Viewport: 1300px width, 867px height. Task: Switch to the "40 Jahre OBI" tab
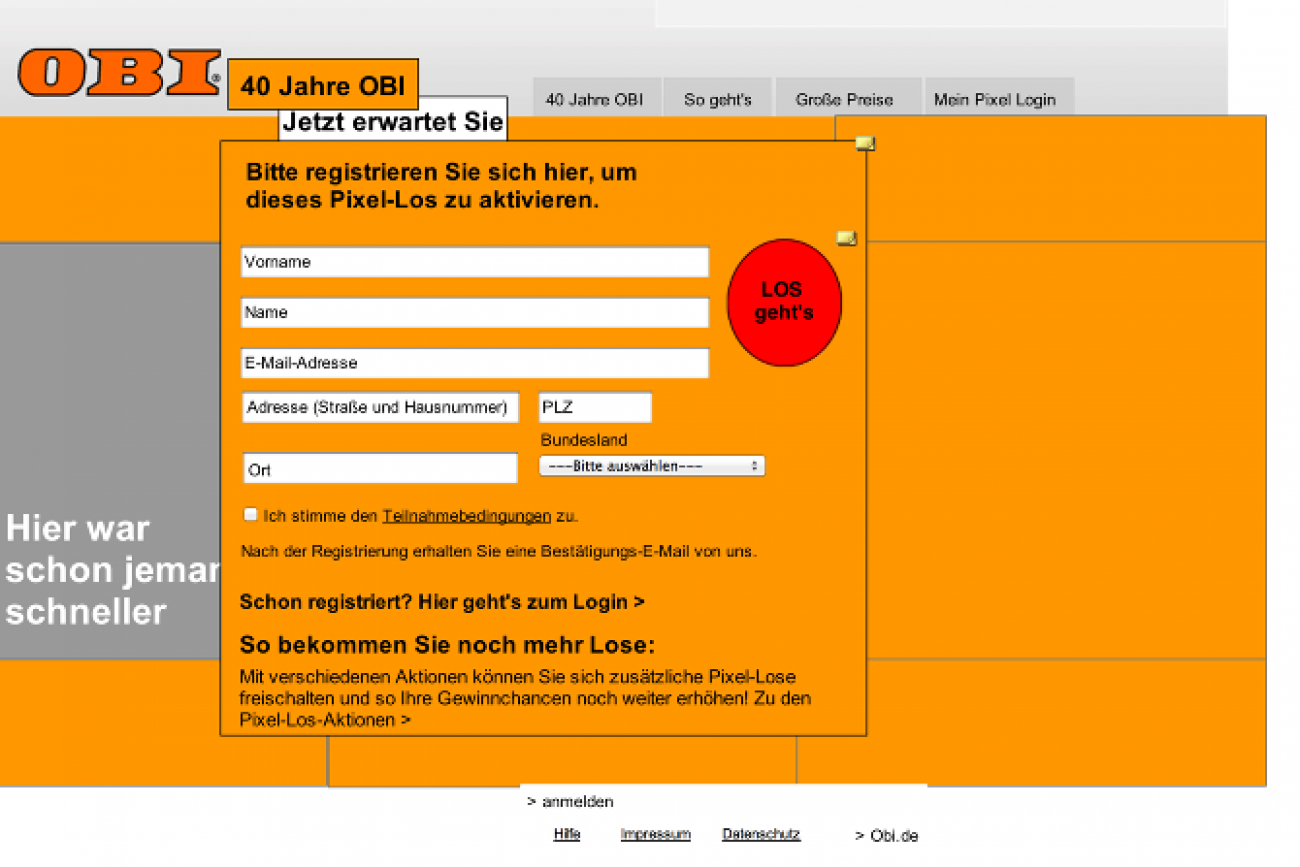[x=594, y=100]
